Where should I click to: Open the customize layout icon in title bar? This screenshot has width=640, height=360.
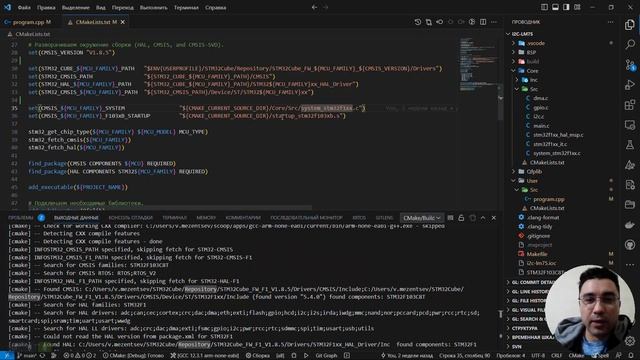577,7
